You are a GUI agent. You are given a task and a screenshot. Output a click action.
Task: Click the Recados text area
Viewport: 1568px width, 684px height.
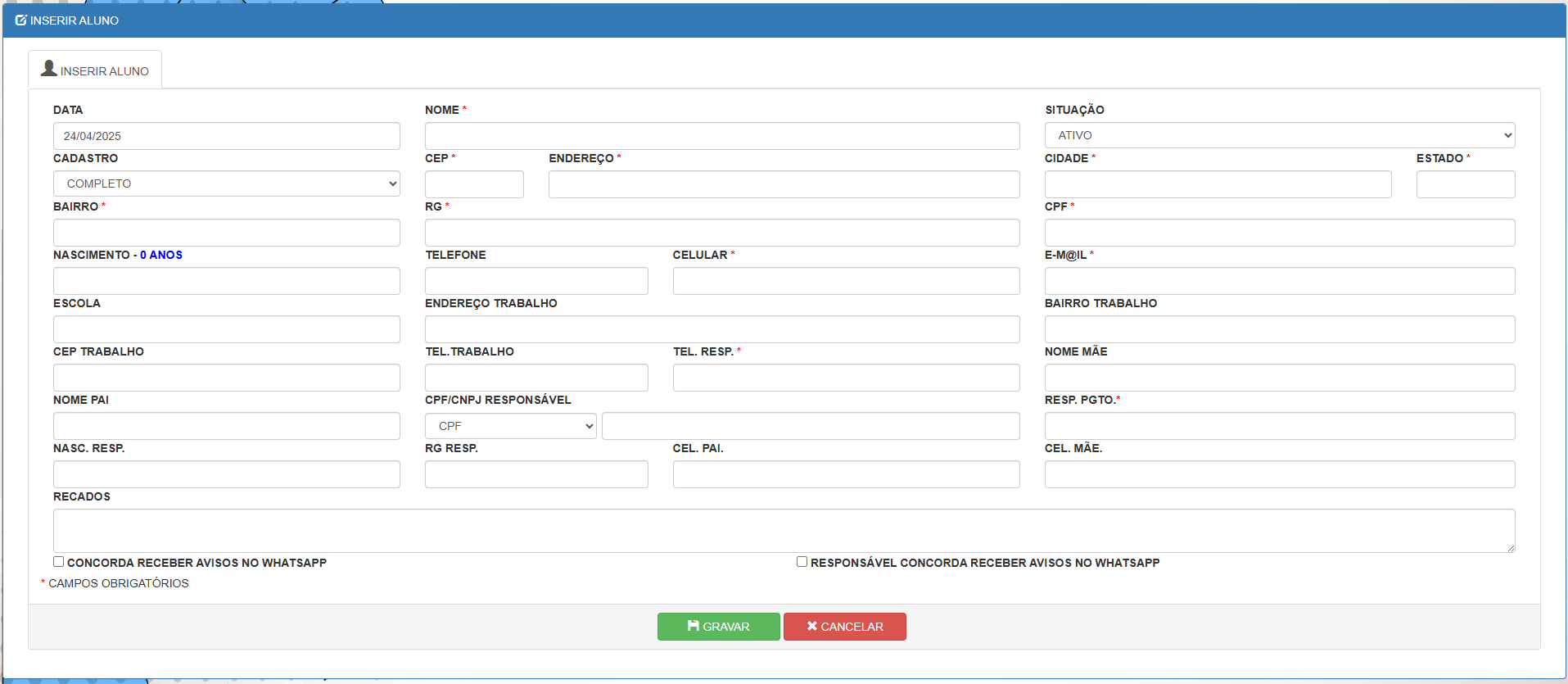click(x=784, y=531)
